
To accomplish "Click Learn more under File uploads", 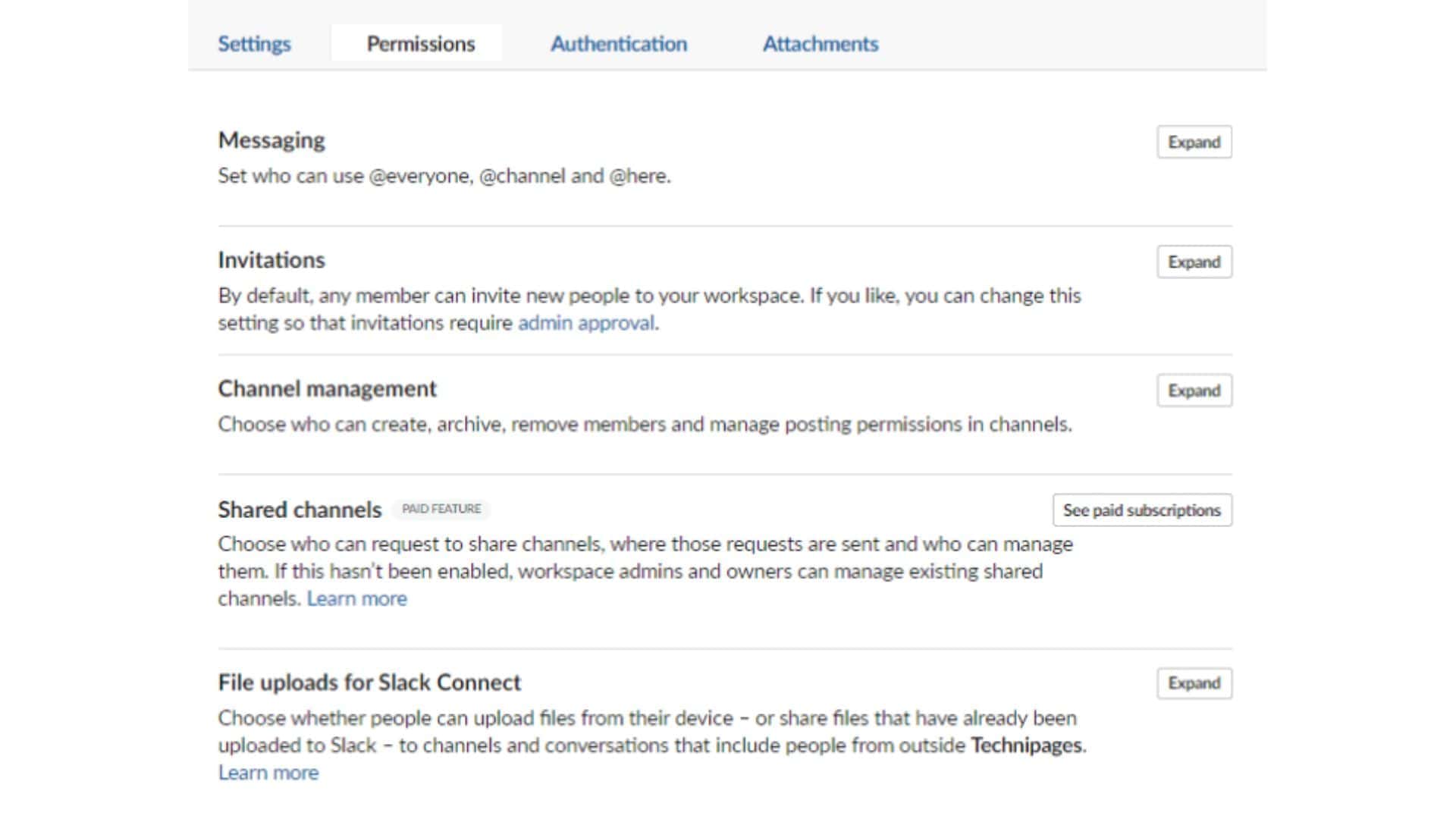I will (268, 772).
